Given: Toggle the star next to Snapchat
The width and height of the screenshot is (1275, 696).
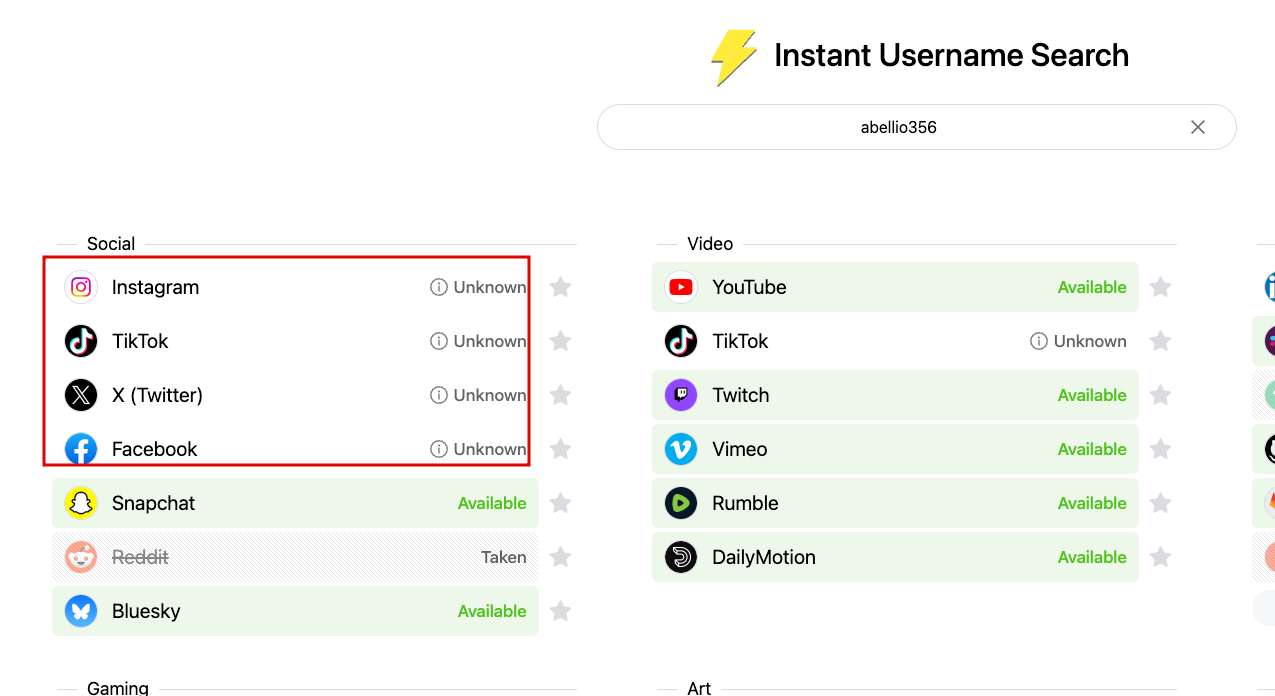Looking at the screenshot, I should [561, 503].
